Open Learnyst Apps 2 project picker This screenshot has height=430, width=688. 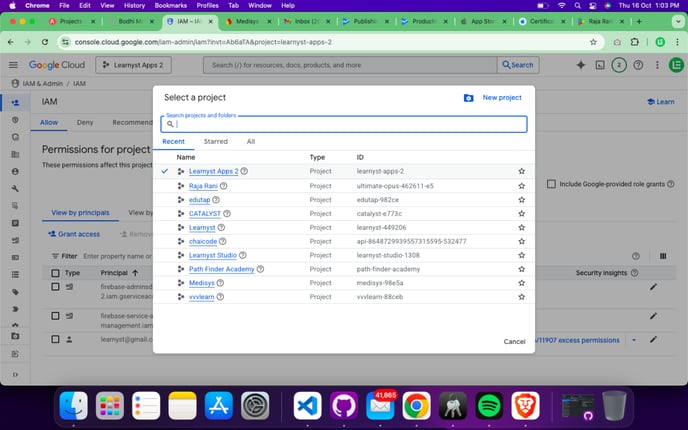pyautogui.click(x=134, y=65)
